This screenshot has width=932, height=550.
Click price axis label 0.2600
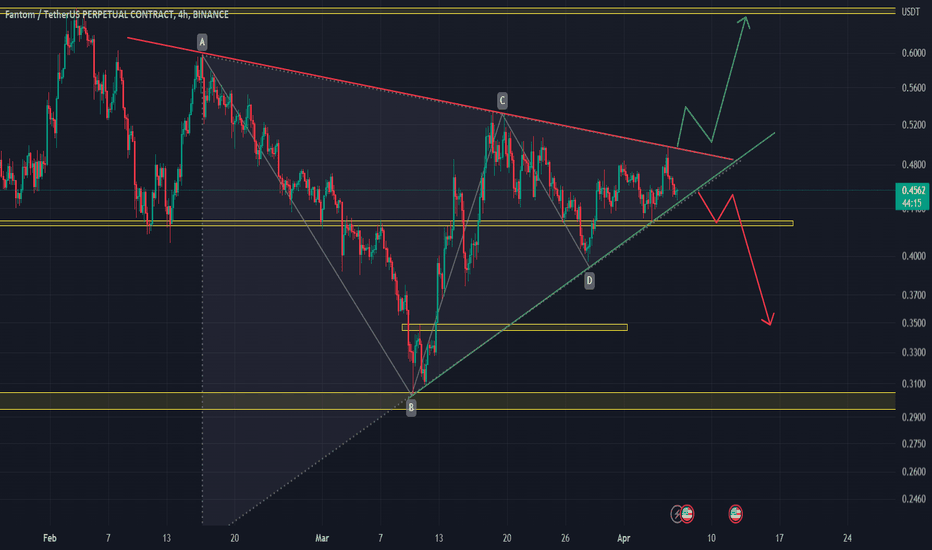[x=914, y=472]
